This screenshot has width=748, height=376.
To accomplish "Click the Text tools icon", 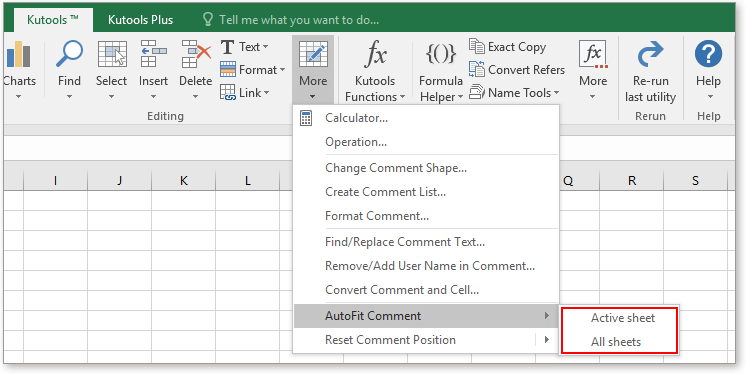I will tap(228, 47).
